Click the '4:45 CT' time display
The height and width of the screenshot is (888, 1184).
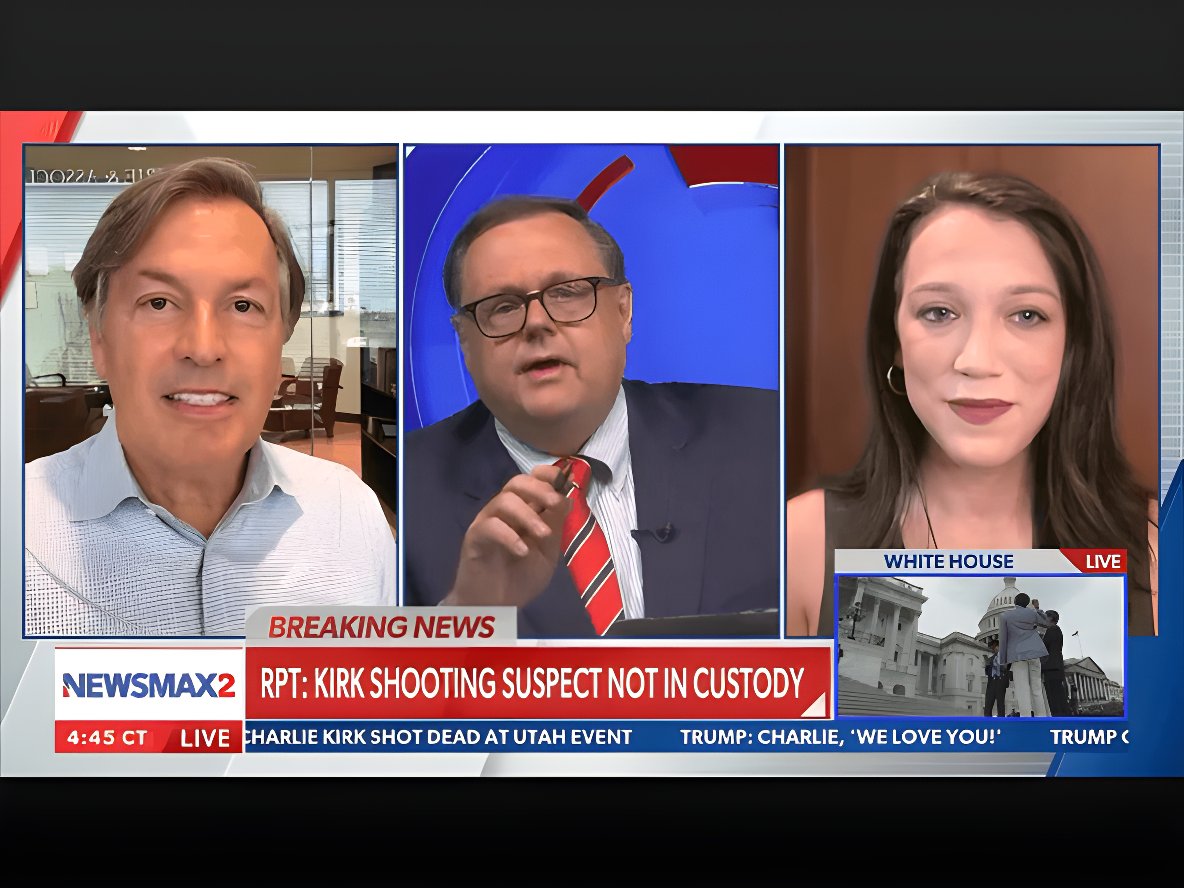coord(107,738)
